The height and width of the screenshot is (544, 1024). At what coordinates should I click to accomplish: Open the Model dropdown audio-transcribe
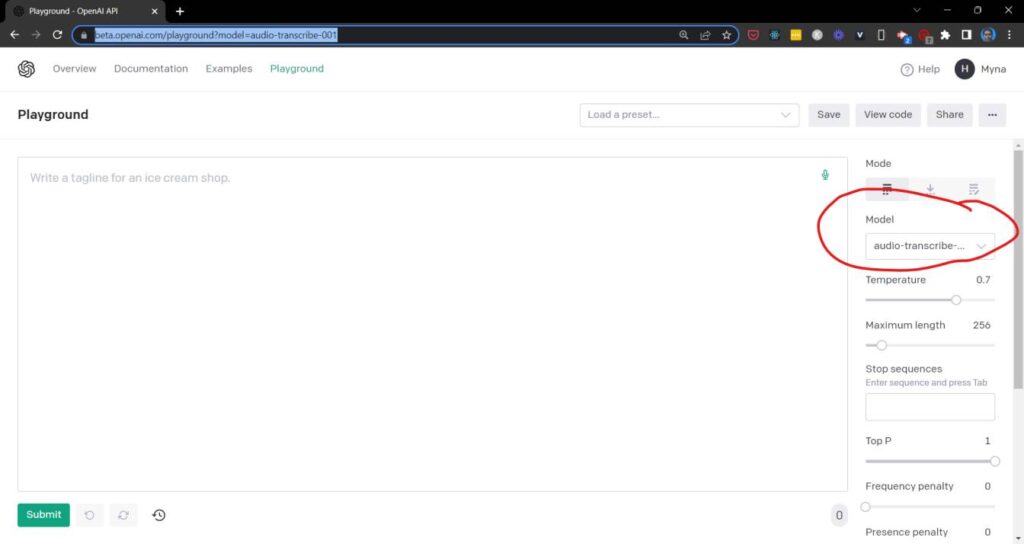[930, 246]
